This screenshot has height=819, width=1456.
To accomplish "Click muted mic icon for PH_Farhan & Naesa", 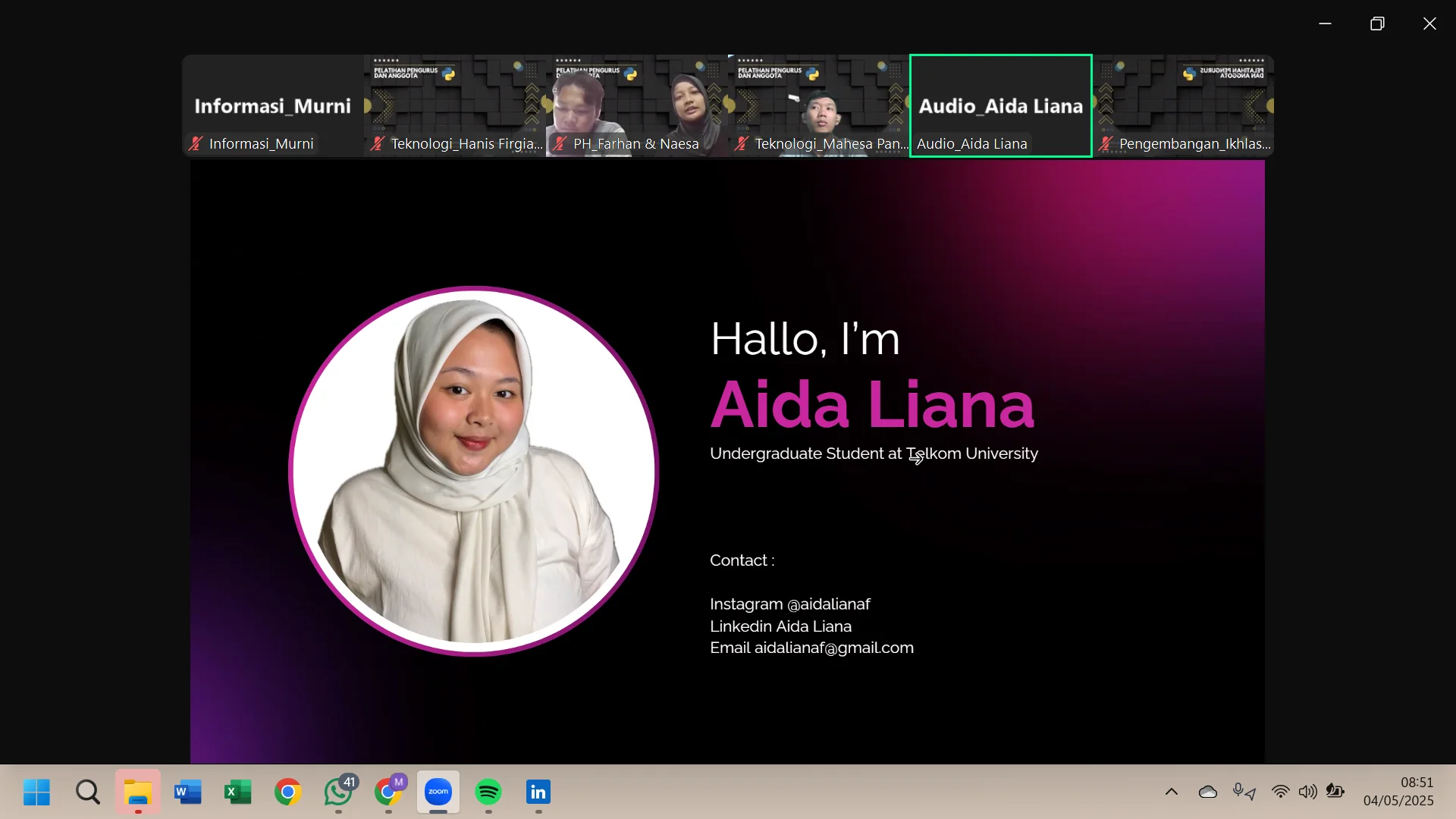I will [x=560, y=143].
